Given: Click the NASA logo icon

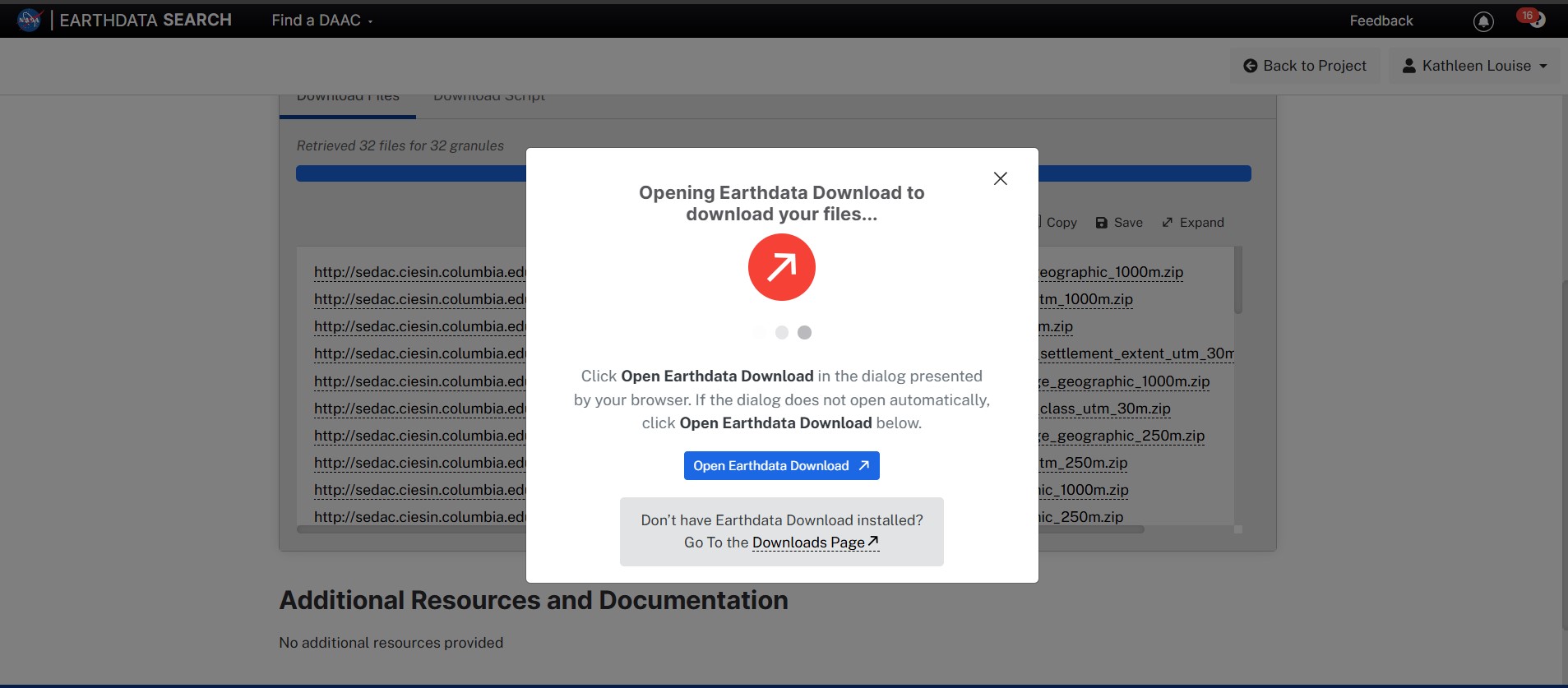Looking at the screenshot, I should (29, 20).
